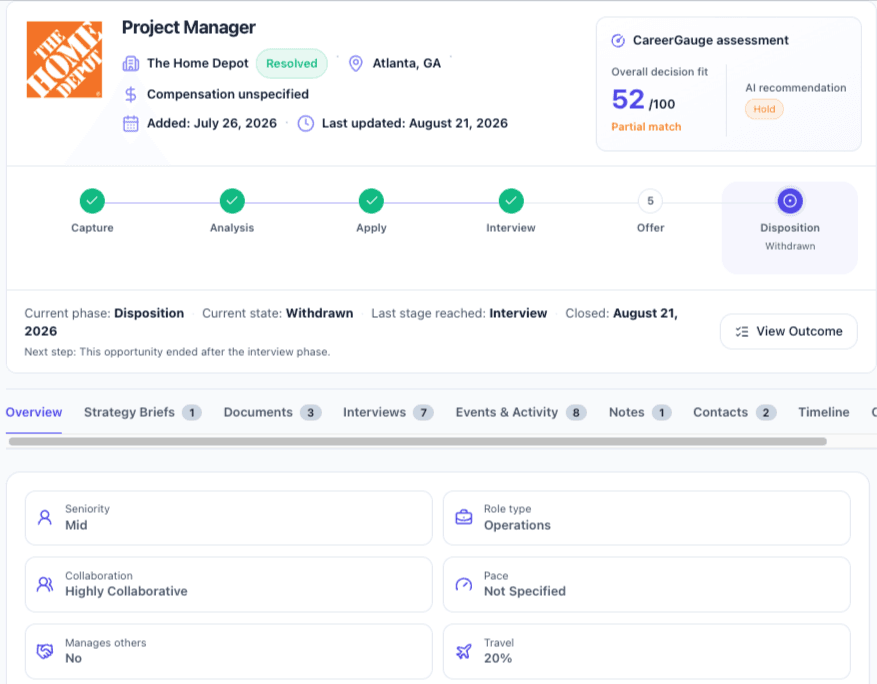Viewport: 877px width, 684px height.
Task: Select the Interview stage checkmark
Action: [511, 201]
